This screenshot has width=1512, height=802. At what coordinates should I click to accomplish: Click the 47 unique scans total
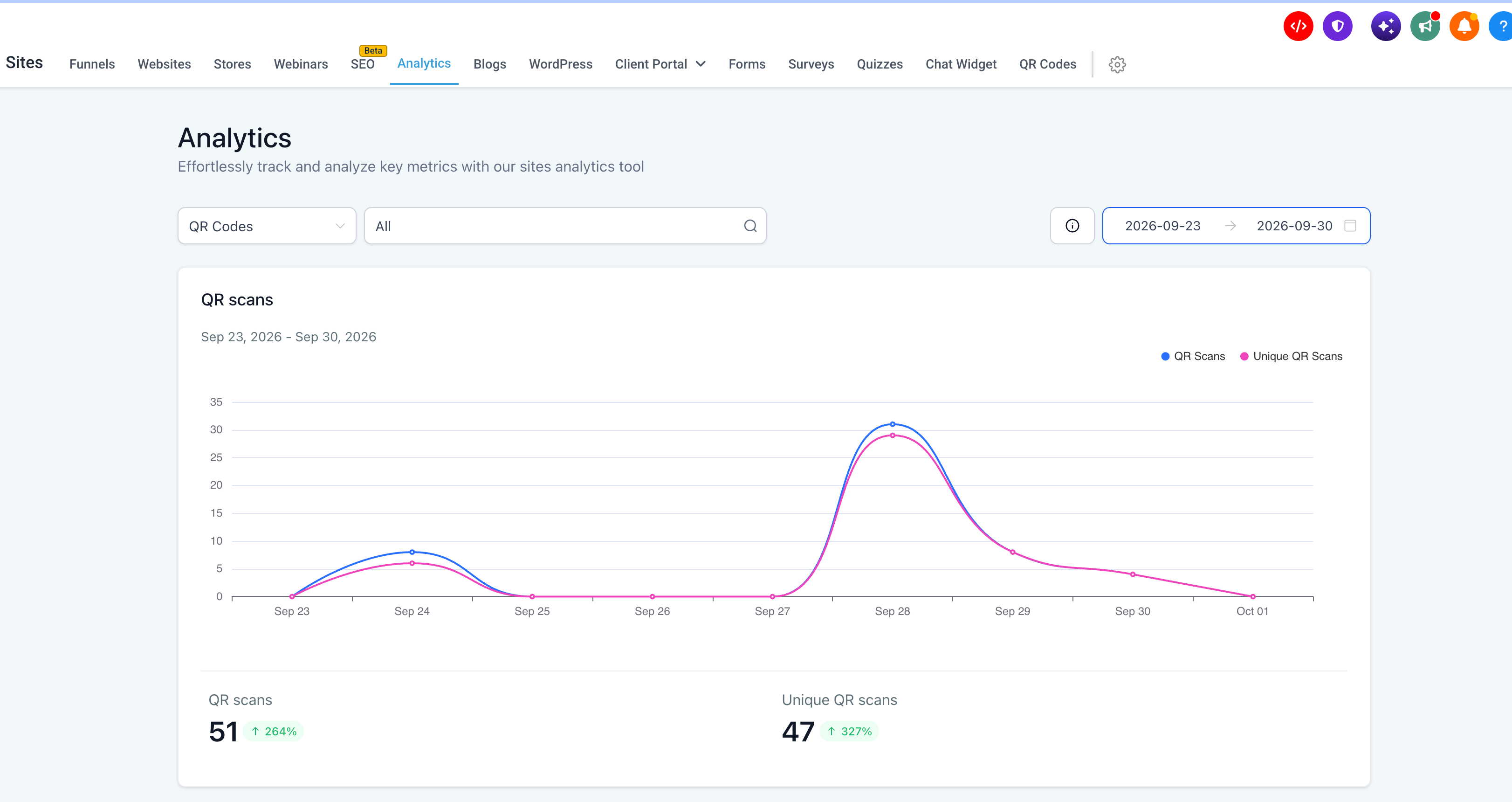tap(797, 732)
